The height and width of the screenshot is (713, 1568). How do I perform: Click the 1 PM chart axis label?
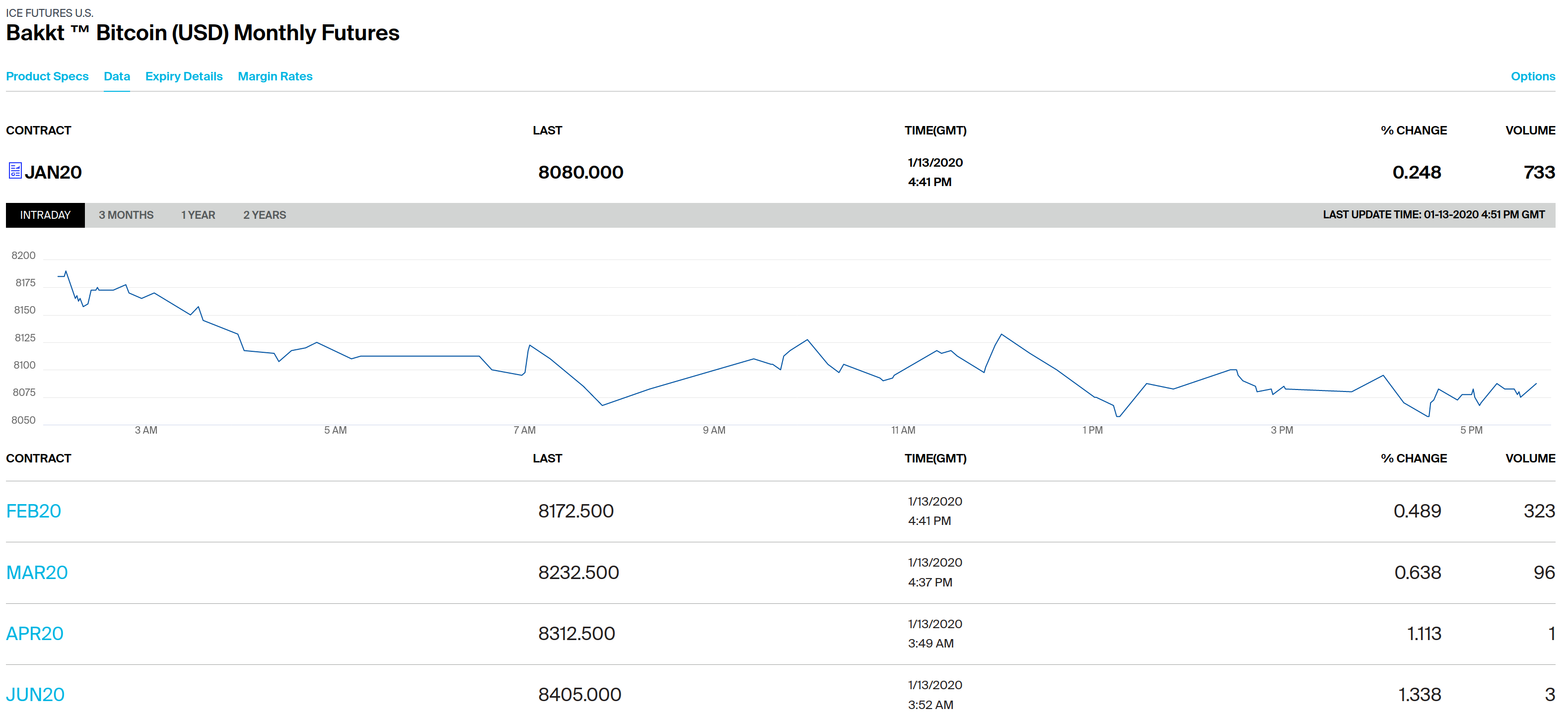click(x=1092, y=430)
